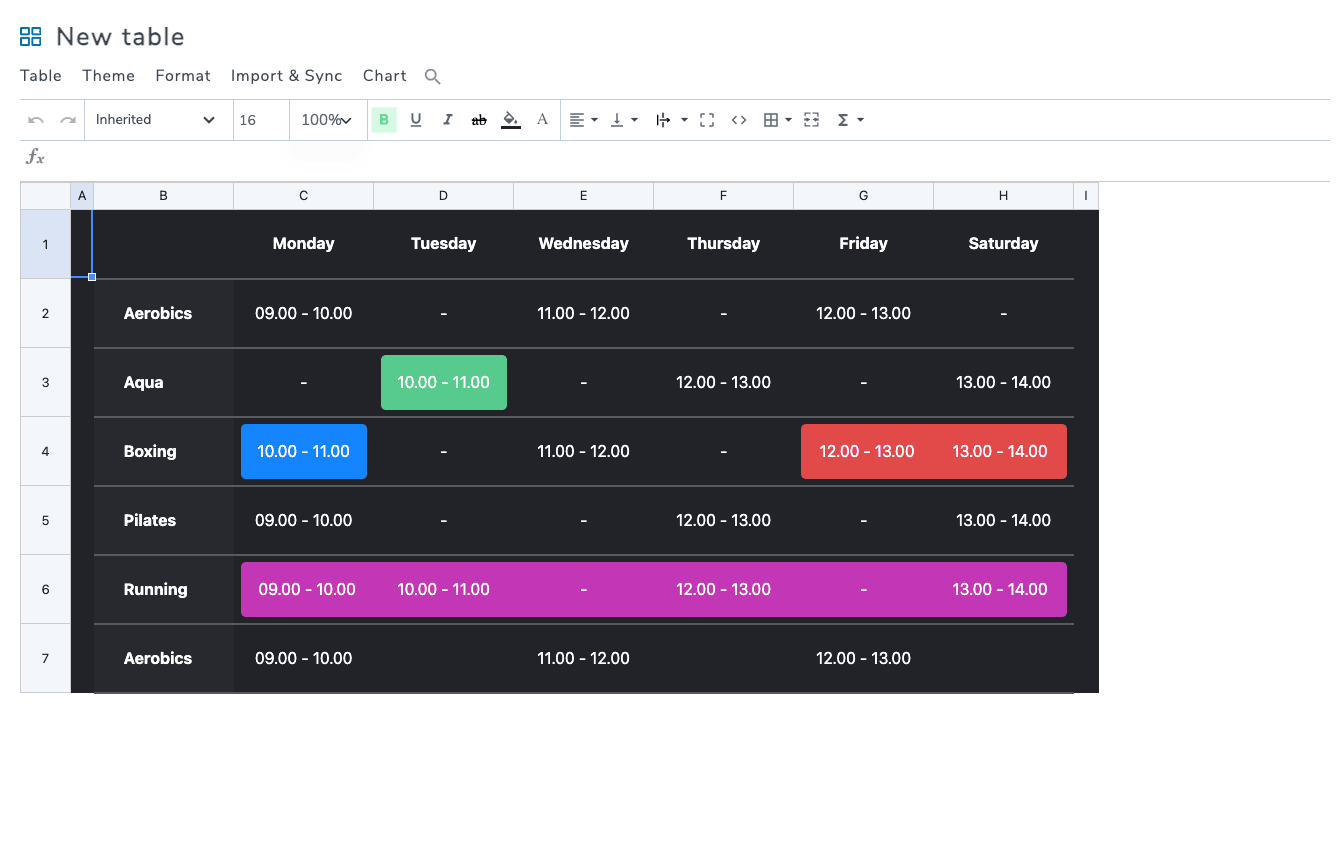The height and width of the screenshot is (868, 1340).
Task: Click the Running row label
Action: click(155, 589)
